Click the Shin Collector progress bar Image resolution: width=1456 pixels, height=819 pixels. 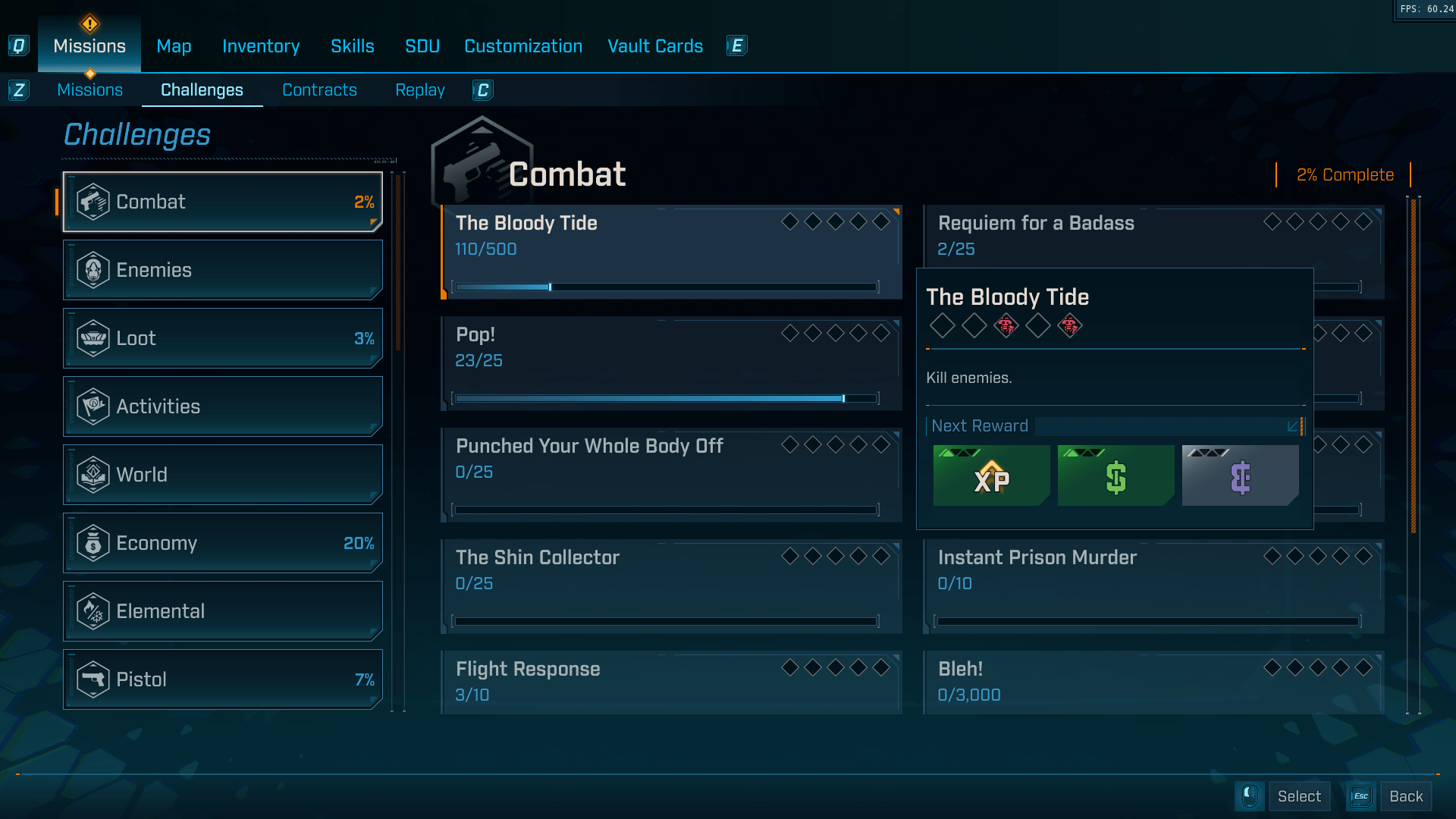(666, 621)
